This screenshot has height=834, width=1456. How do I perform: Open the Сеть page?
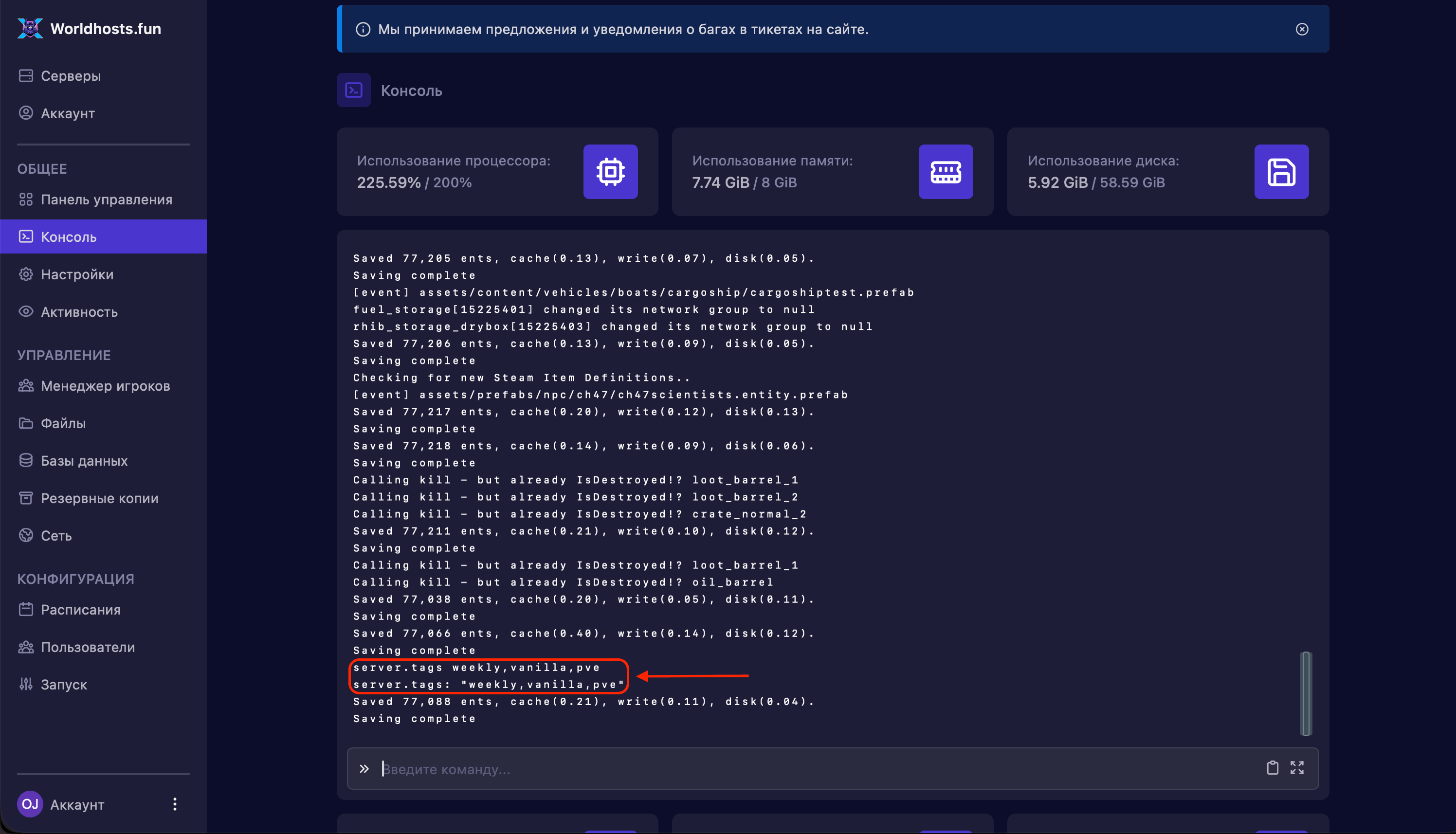pos(103,536)
